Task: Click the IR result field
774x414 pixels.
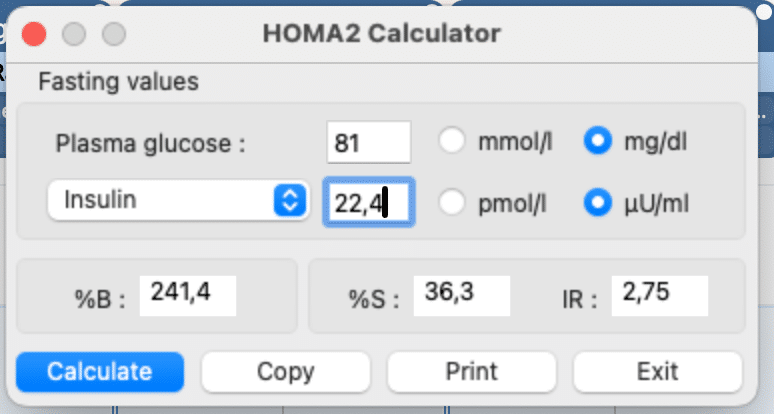Action: point(661,294)
